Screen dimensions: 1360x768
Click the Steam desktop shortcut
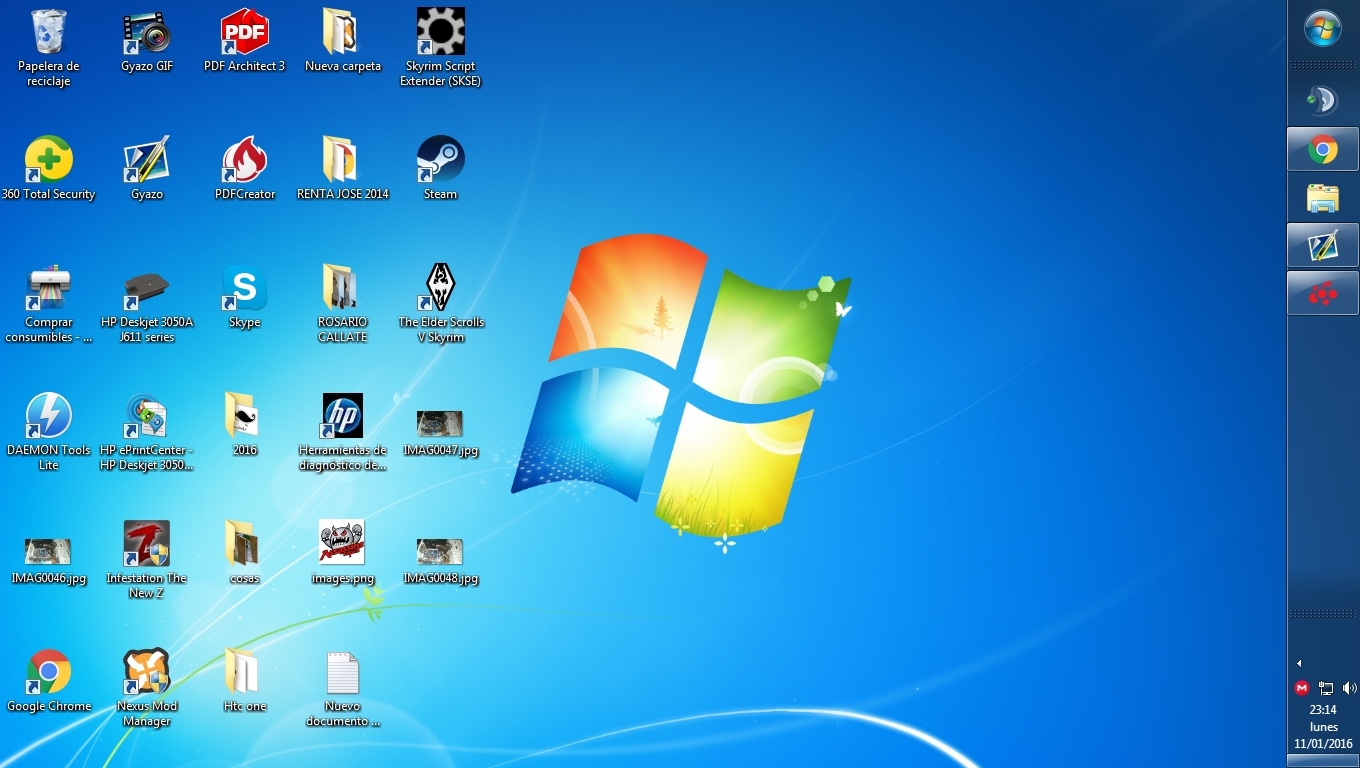tap(441, 169)
